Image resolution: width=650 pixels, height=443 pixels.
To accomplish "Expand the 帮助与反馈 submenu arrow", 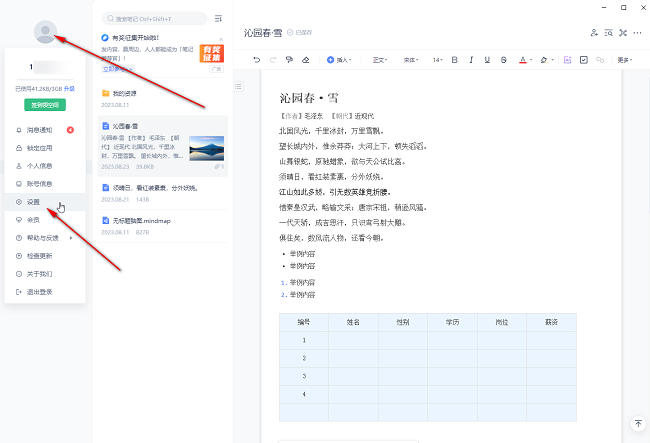I will tap(71, 238).
